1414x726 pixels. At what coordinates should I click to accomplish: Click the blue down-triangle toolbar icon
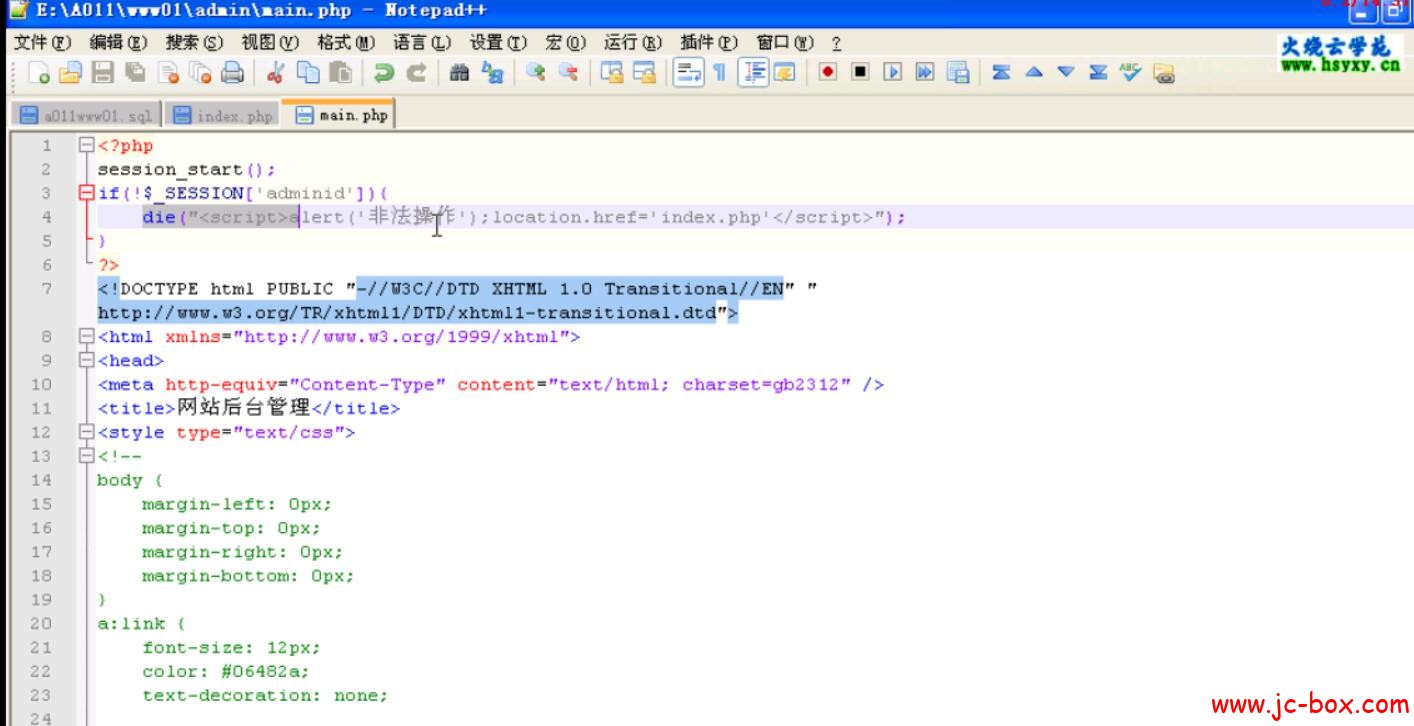click(1066, 73)
